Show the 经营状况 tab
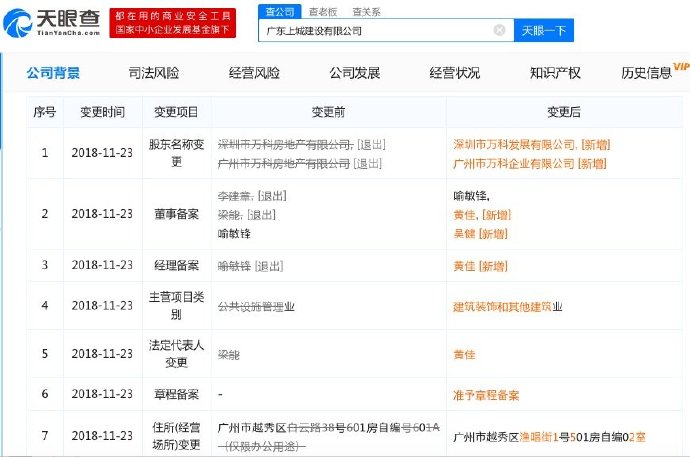This screenshot has height=457, width=690. tap(454, 73)
